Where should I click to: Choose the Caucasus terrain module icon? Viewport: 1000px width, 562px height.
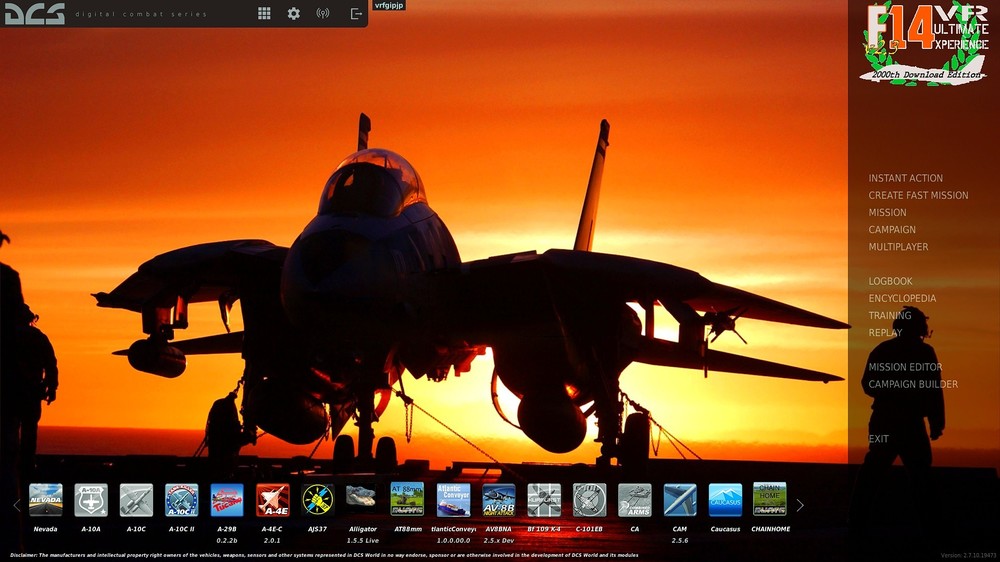pos(725,500)
